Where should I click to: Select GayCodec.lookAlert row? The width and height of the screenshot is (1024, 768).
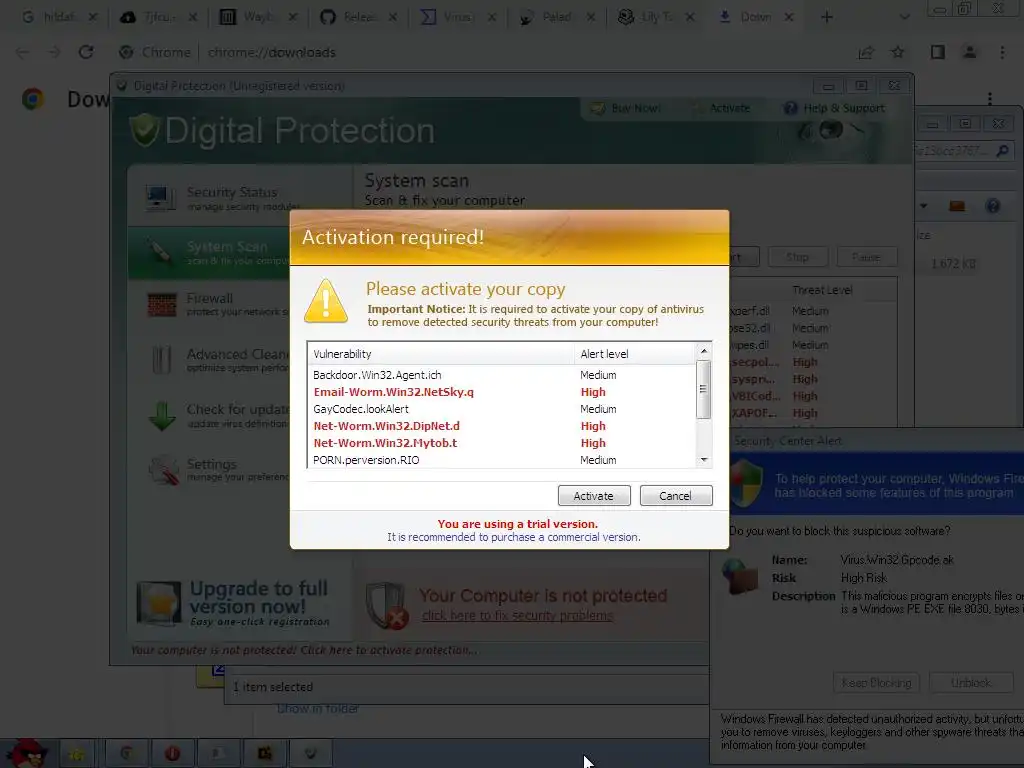pos(502,409)
